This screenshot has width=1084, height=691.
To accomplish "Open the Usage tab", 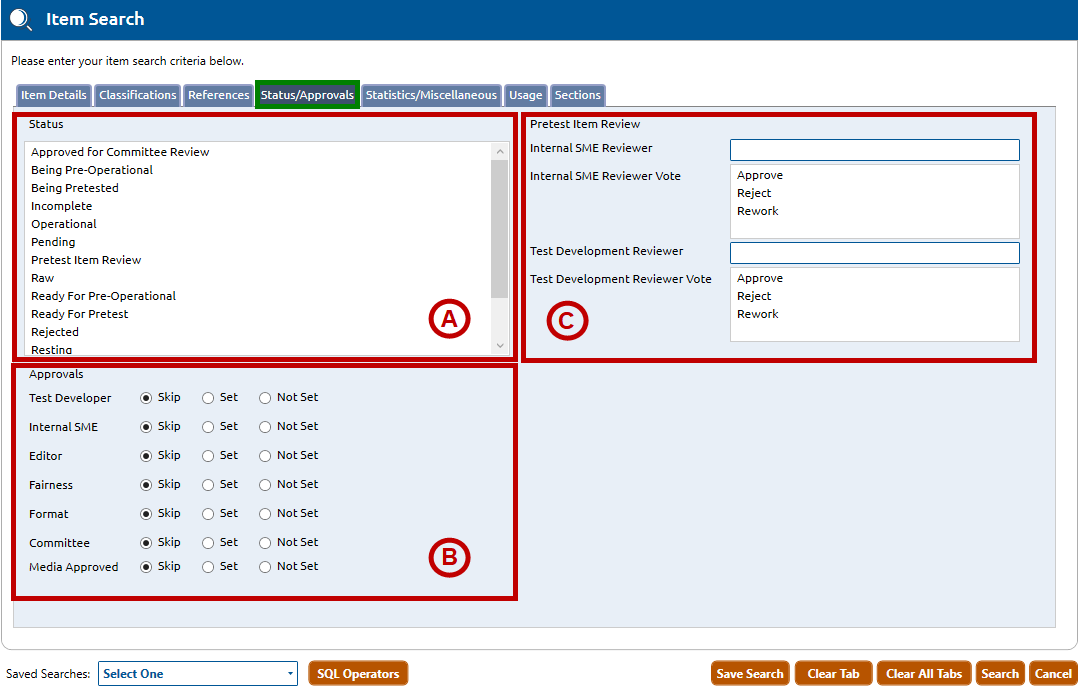I will tap(525, 96).
